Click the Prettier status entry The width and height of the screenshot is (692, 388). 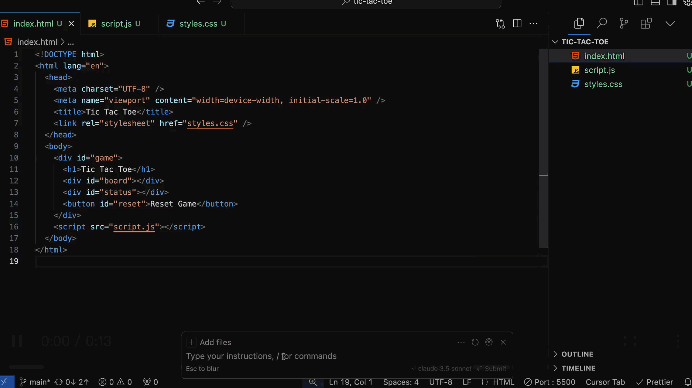tap(654, 382)
